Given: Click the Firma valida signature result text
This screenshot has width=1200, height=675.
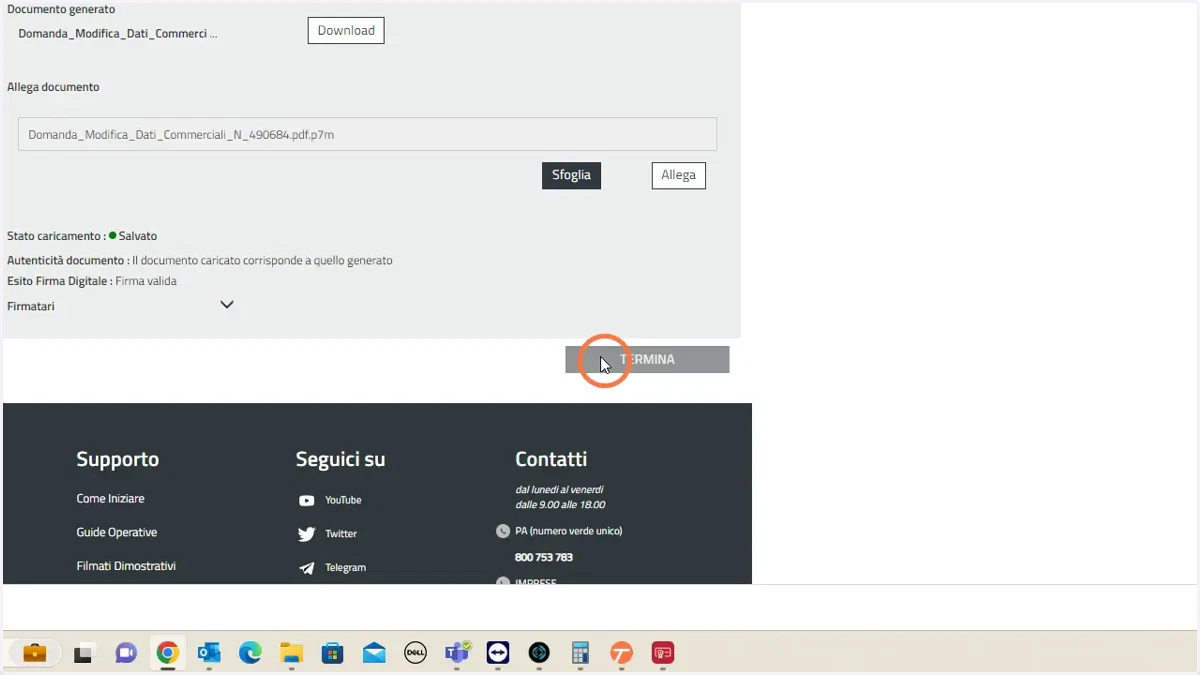Looking at the screenshot, I should tap(146, 281).
